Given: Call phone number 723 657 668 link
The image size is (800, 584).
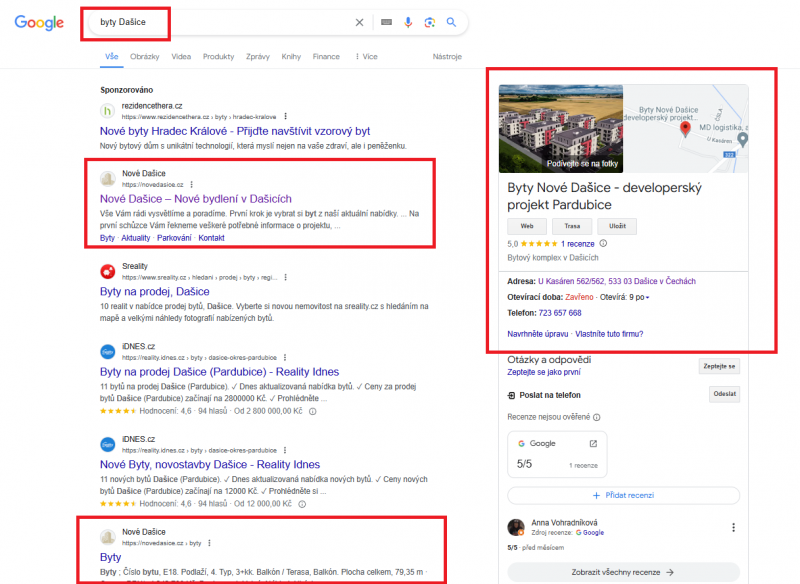Looking at the screenshot, I should (x=560, y=313).
